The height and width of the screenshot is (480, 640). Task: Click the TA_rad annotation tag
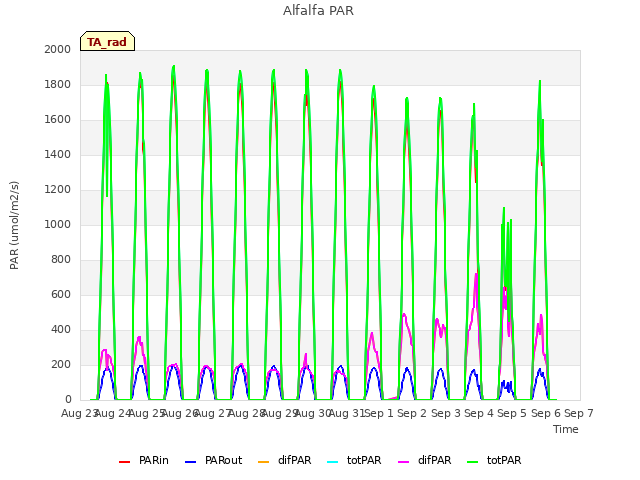coord(107,41)
